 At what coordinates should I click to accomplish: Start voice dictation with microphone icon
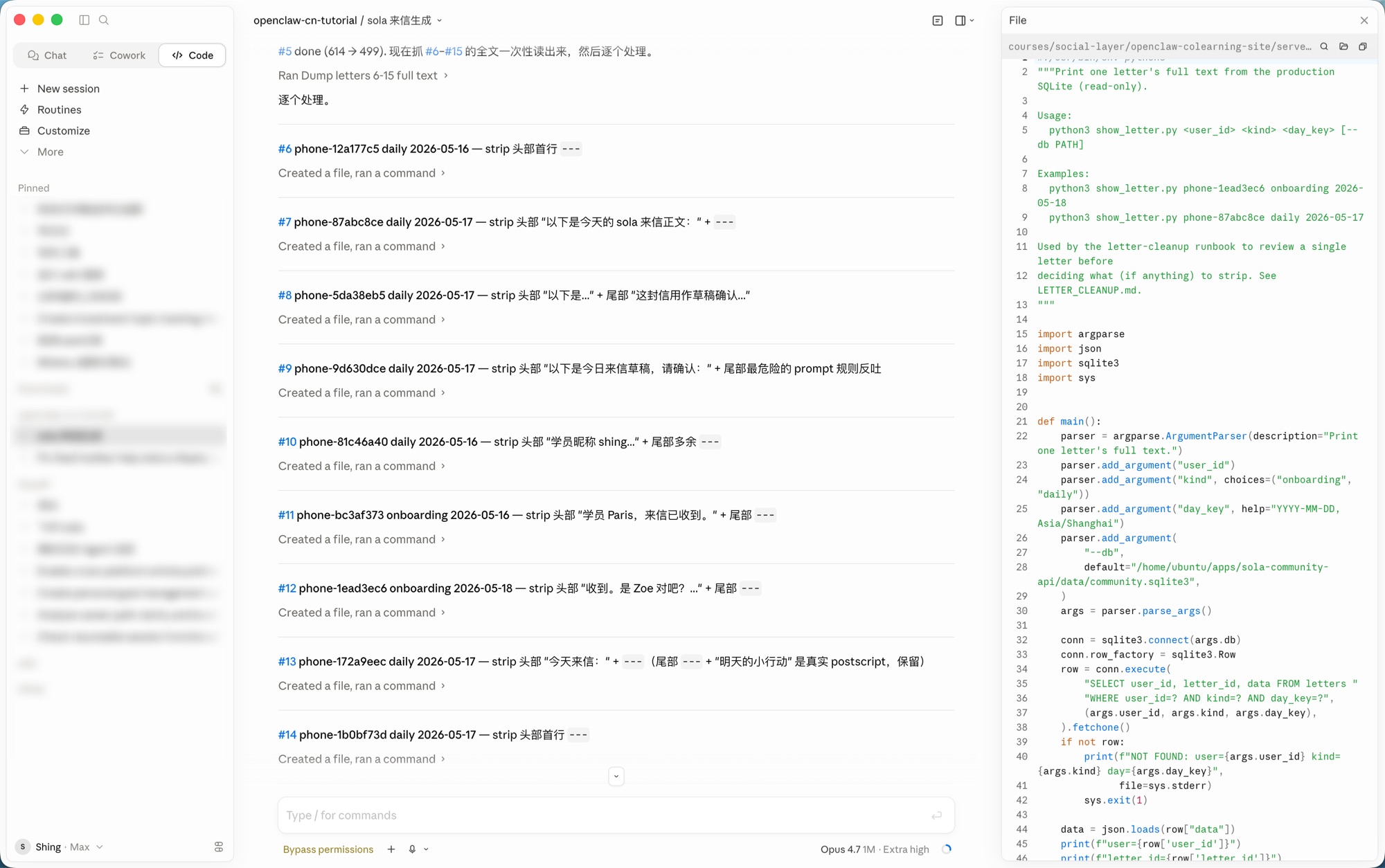pyautogui.click(x=412, y=849)
